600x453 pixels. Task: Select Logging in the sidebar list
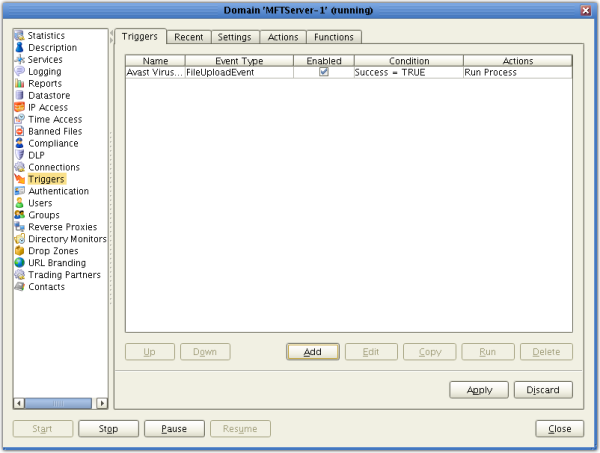(x=45, y=72)
